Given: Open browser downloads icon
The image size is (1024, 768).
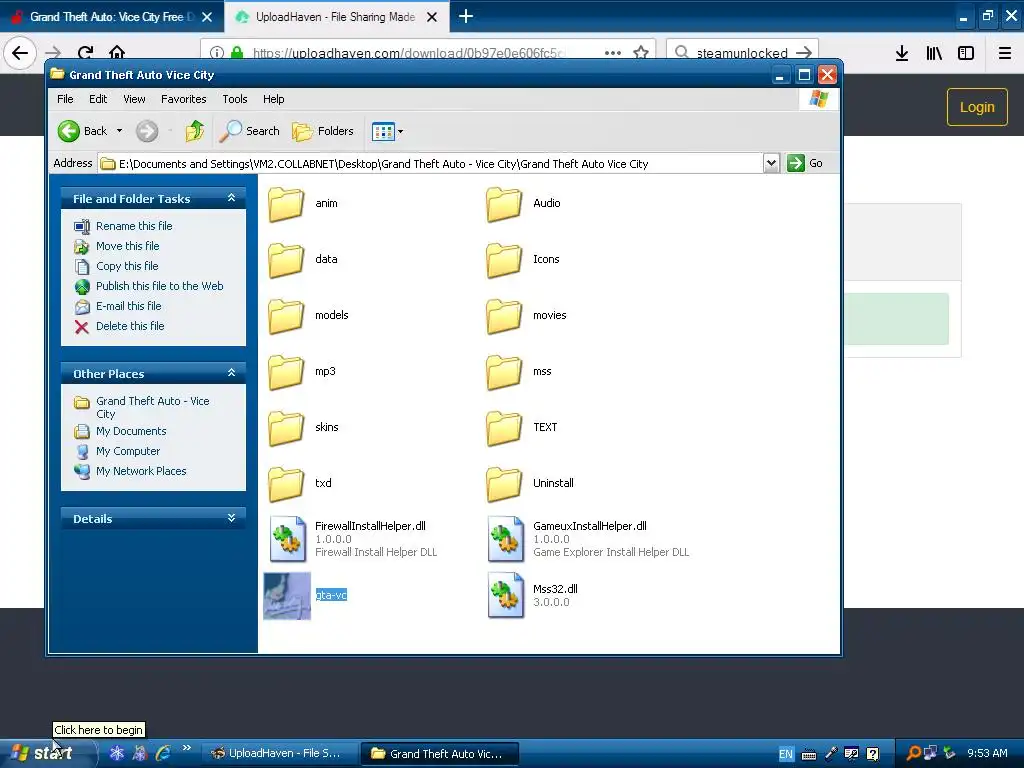Looking at the screenshot, I should tap(901, 53).
